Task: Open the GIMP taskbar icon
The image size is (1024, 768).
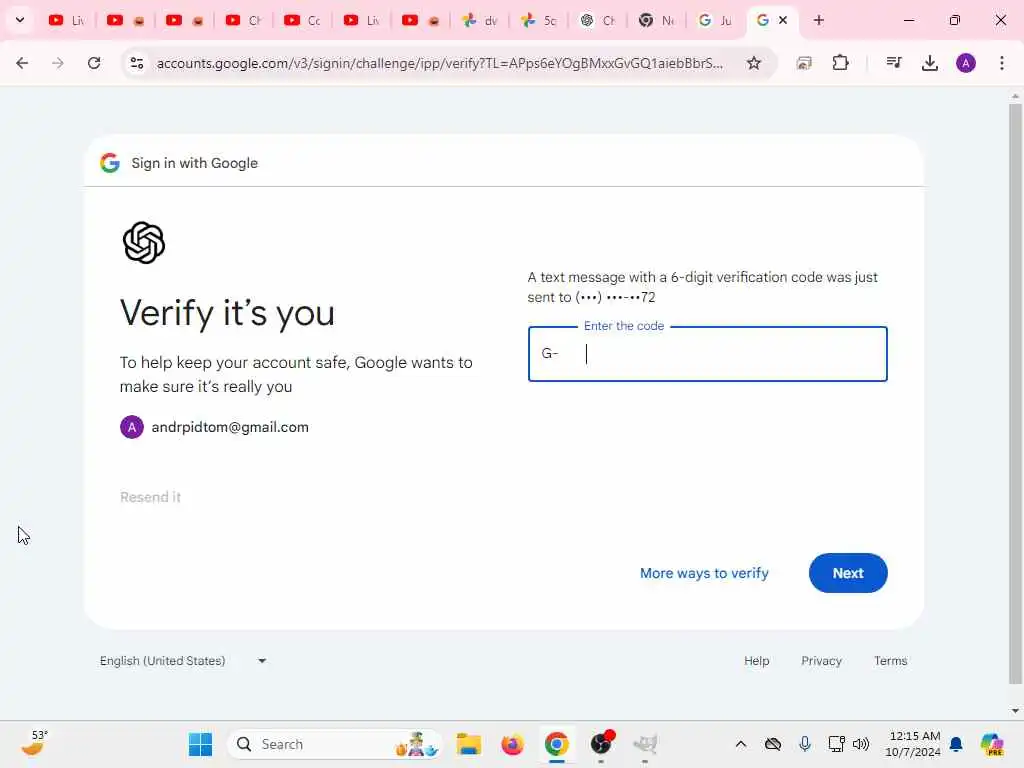Action: [x=645, y=744]
